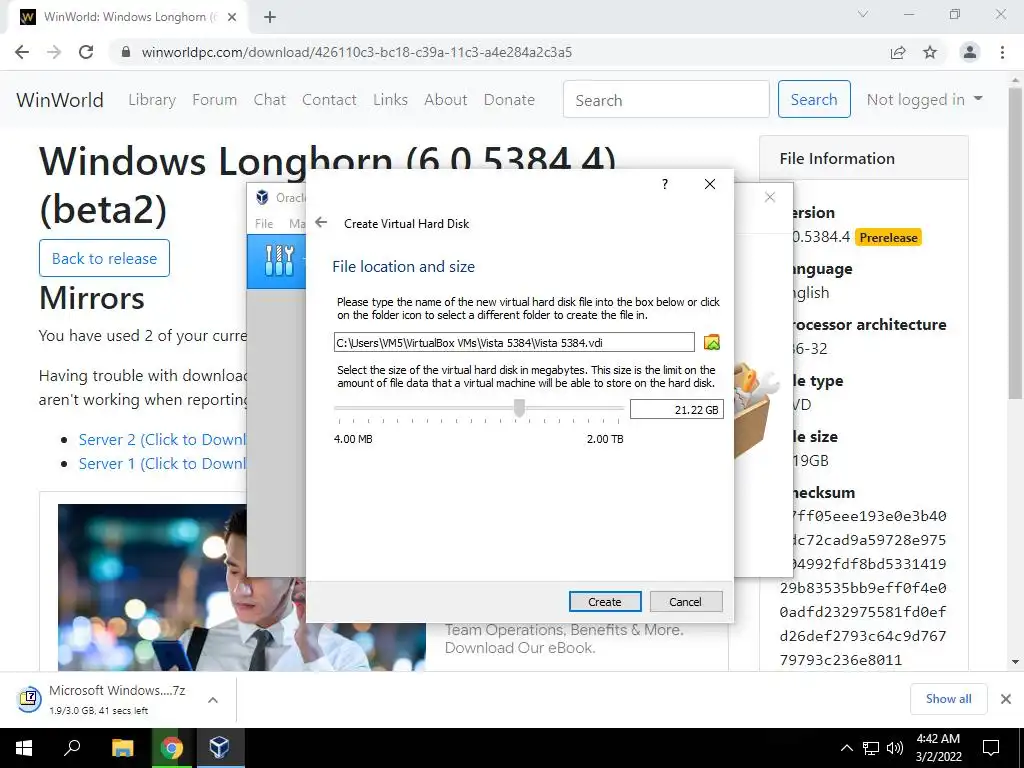Cancel the Create Virtual Hard Disk dialog

click(685, 601)
